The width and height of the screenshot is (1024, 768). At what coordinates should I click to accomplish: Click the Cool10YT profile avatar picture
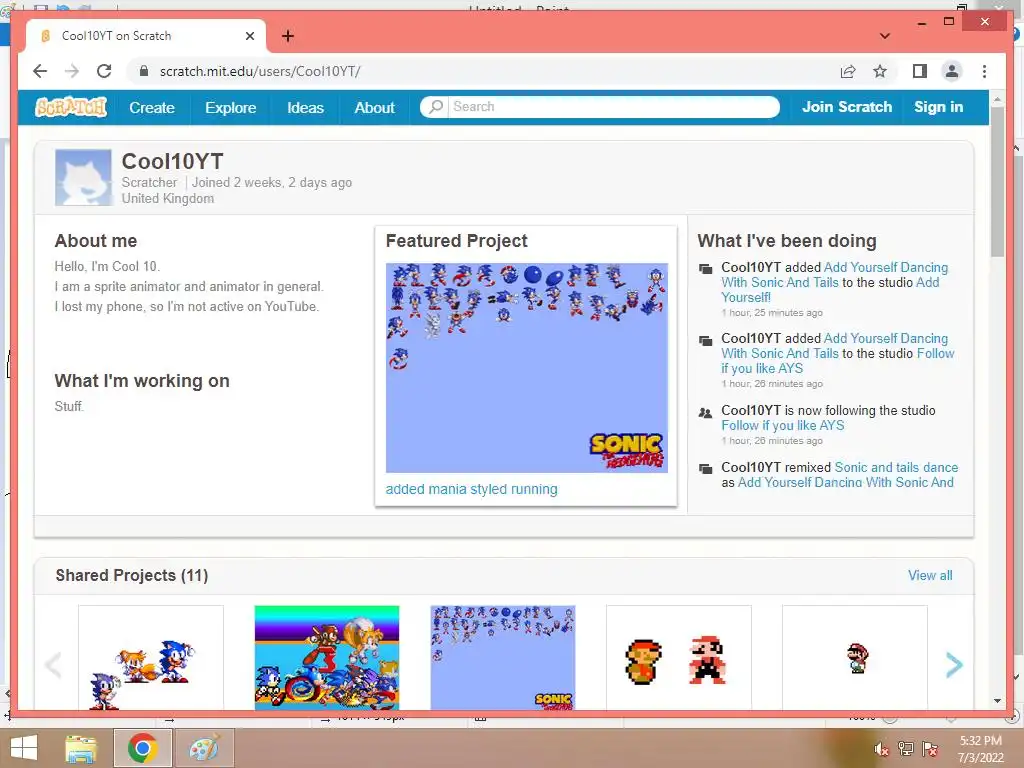(83, 178)
